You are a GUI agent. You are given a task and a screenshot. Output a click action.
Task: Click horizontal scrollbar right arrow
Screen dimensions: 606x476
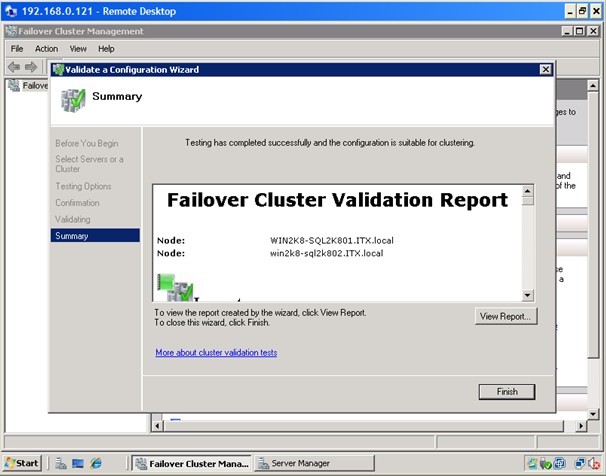pos(581,426)
